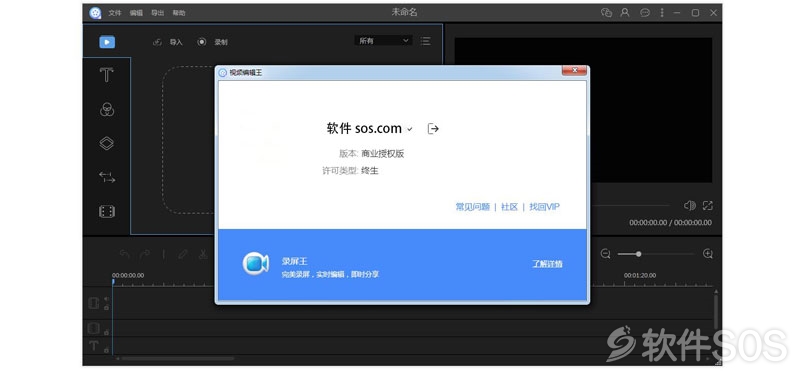This screenshot has width=800, height=371.
Task: Open the 所有 media filter dropdown
Action: point(384,41)
